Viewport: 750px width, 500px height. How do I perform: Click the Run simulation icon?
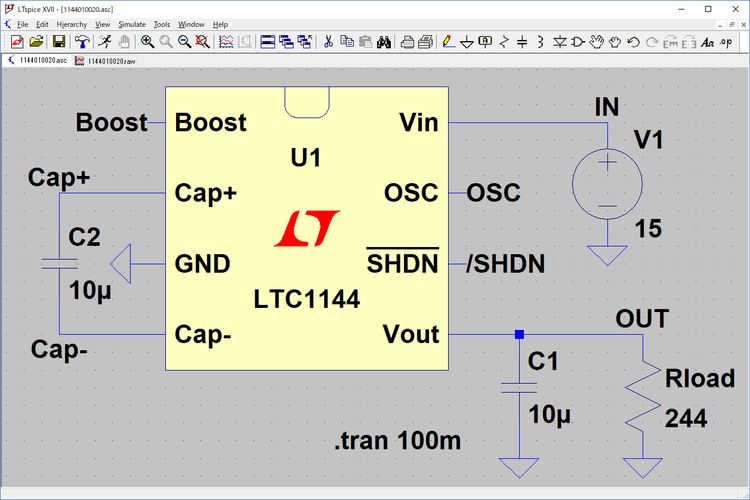pyautogui.click(x=105, y=42)
